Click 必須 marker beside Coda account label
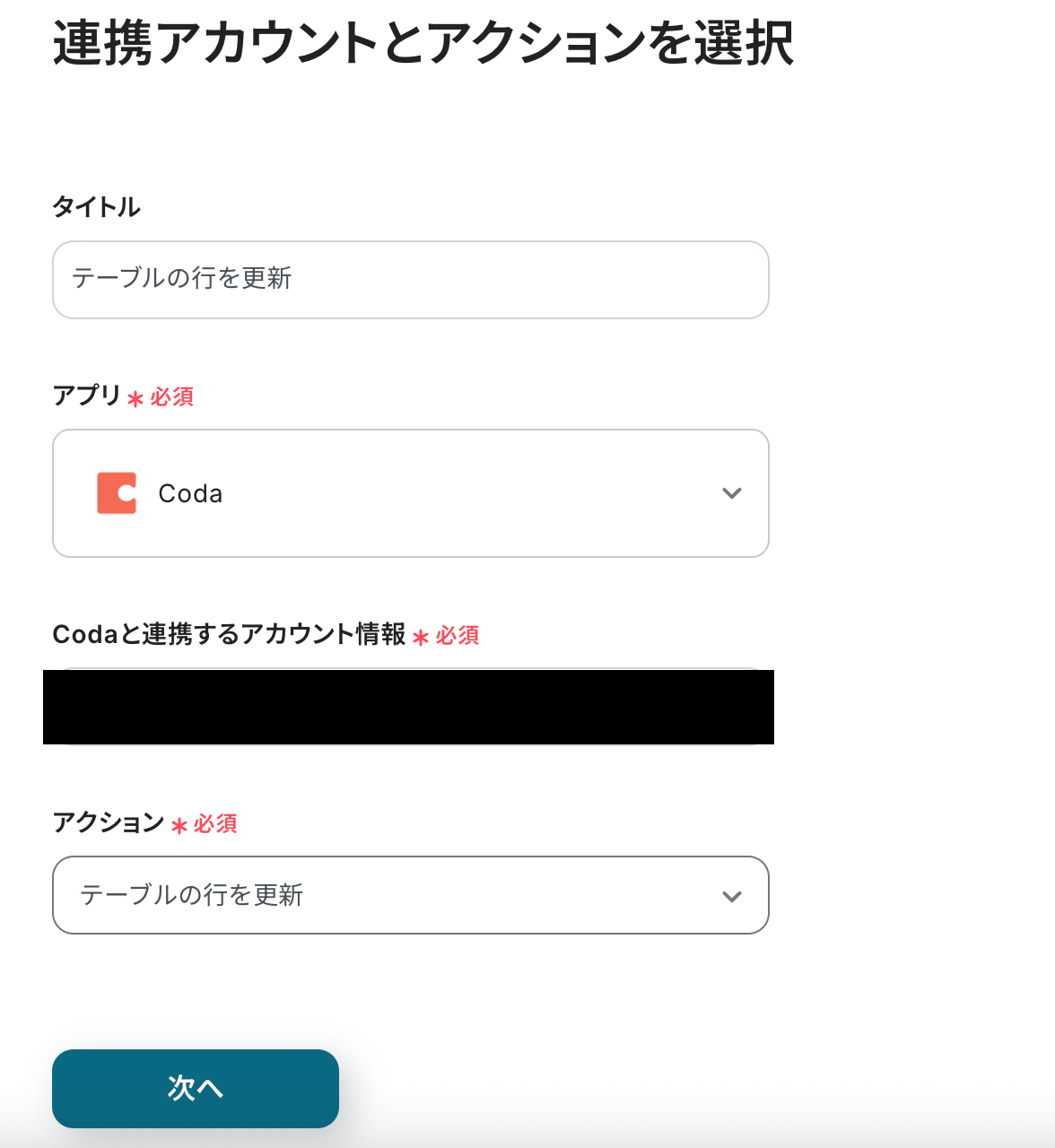Image resolution: width=1055 pixels, height=1148 pixels. click(458, 636)
